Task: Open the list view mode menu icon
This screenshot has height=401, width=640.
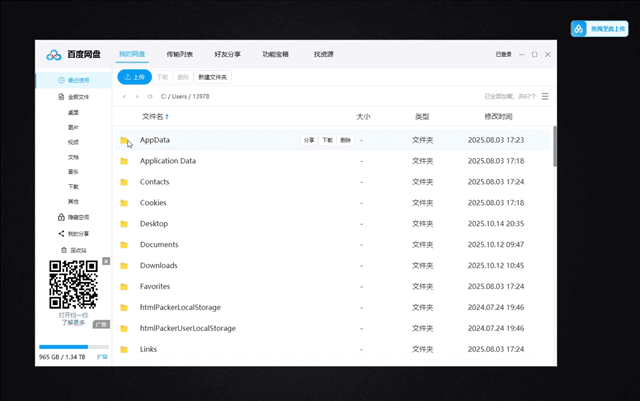Action: click(x=545, y=96)
